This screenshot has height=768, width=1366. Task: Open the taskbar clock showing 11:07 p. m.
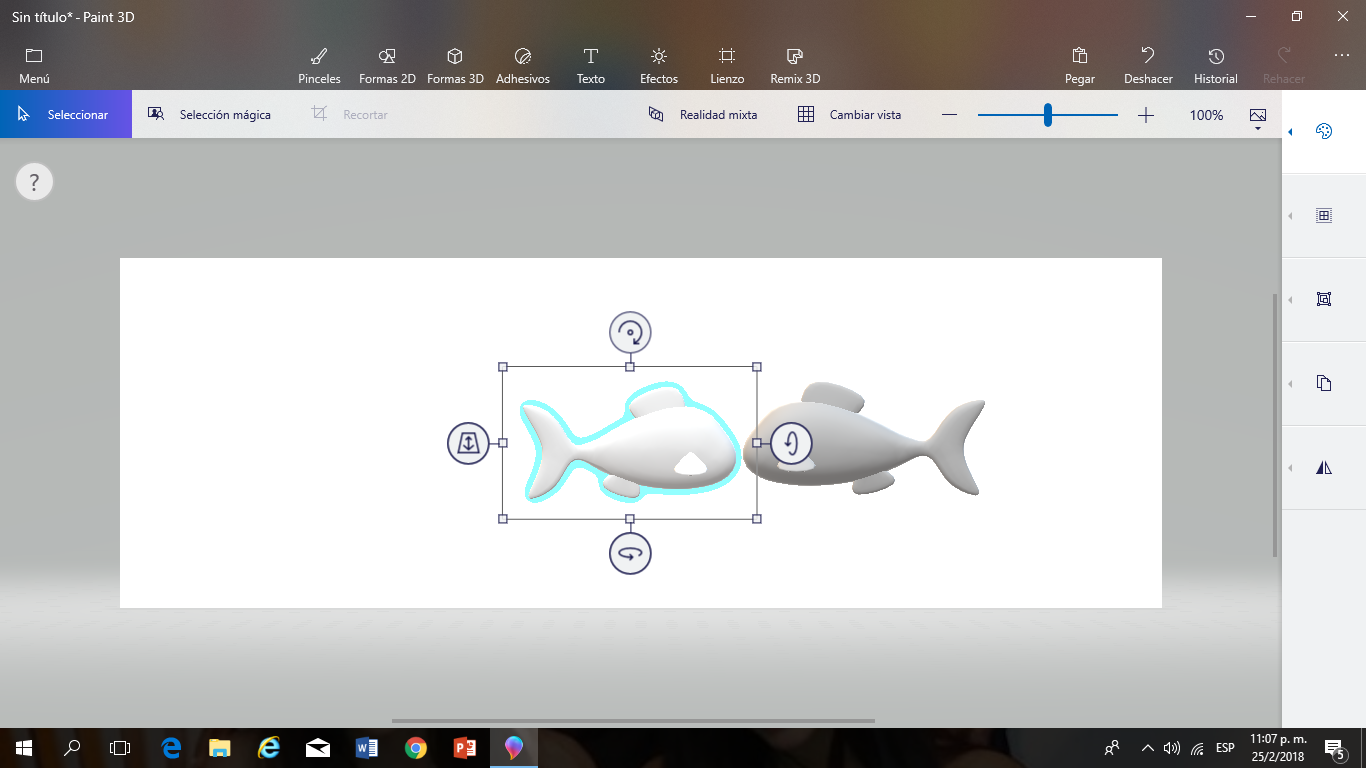point(1278,748)
